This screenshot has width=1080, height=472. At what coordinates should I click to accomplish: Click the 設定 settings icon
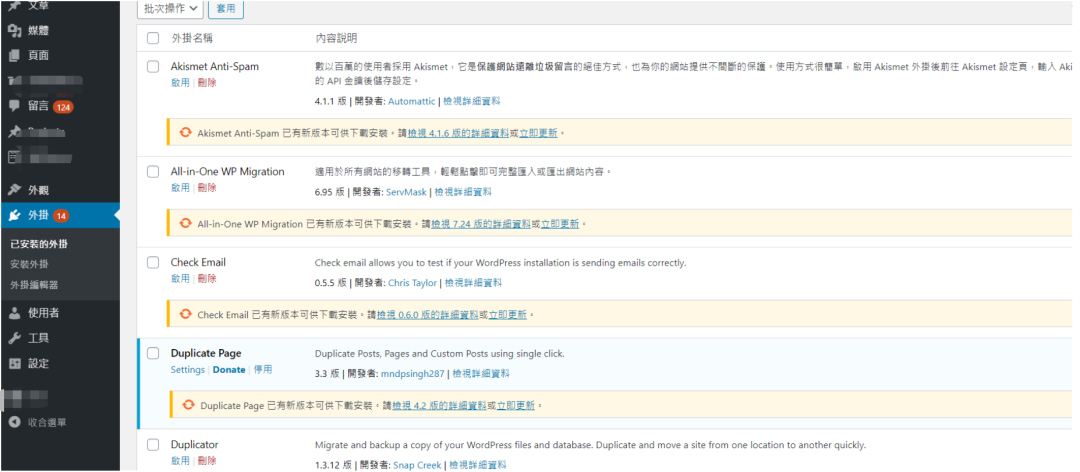pos(14,364)
